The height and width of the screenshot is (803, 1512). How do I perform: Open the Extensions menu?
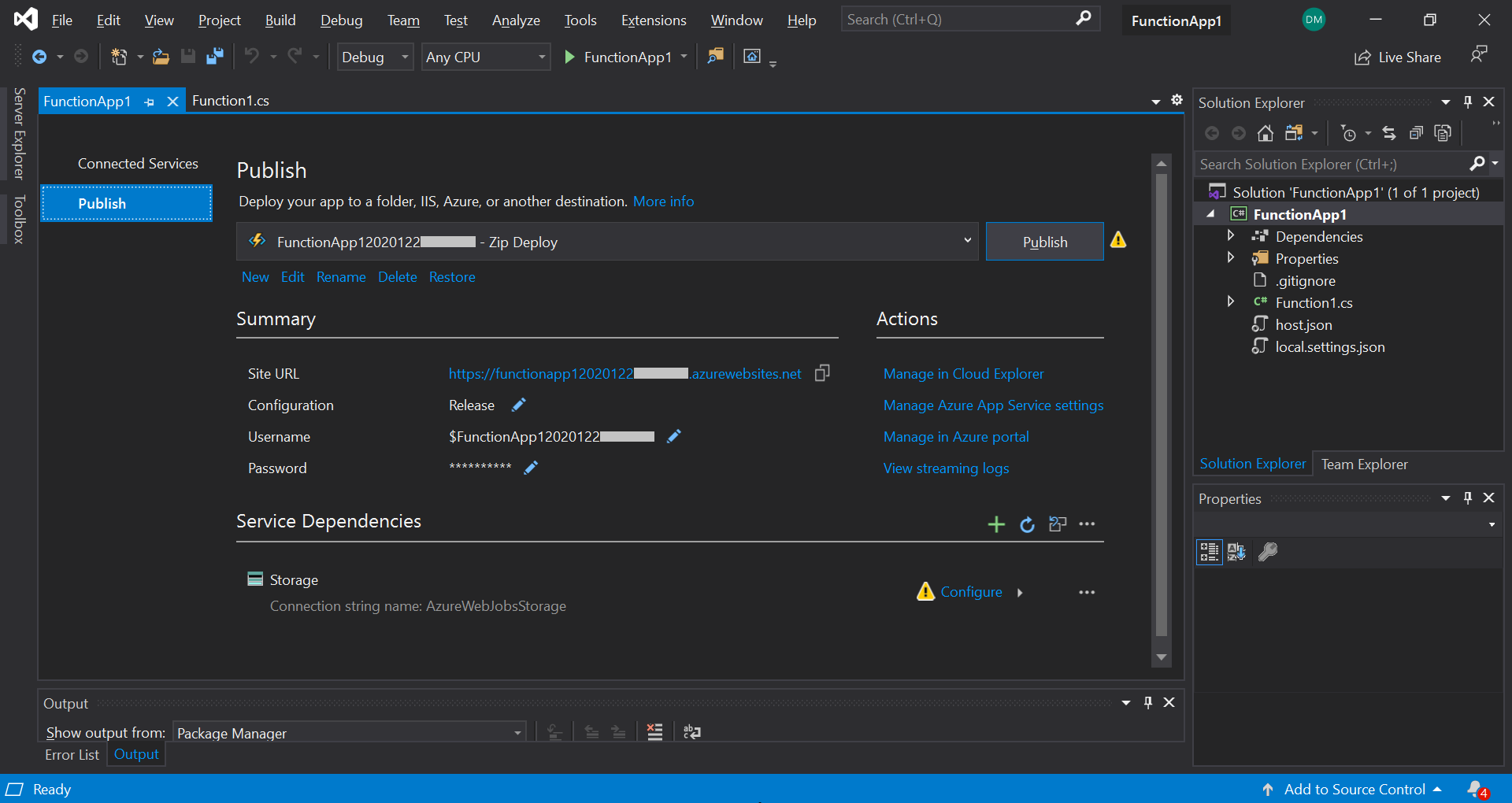pyautogui.click(x=654, y=20)
